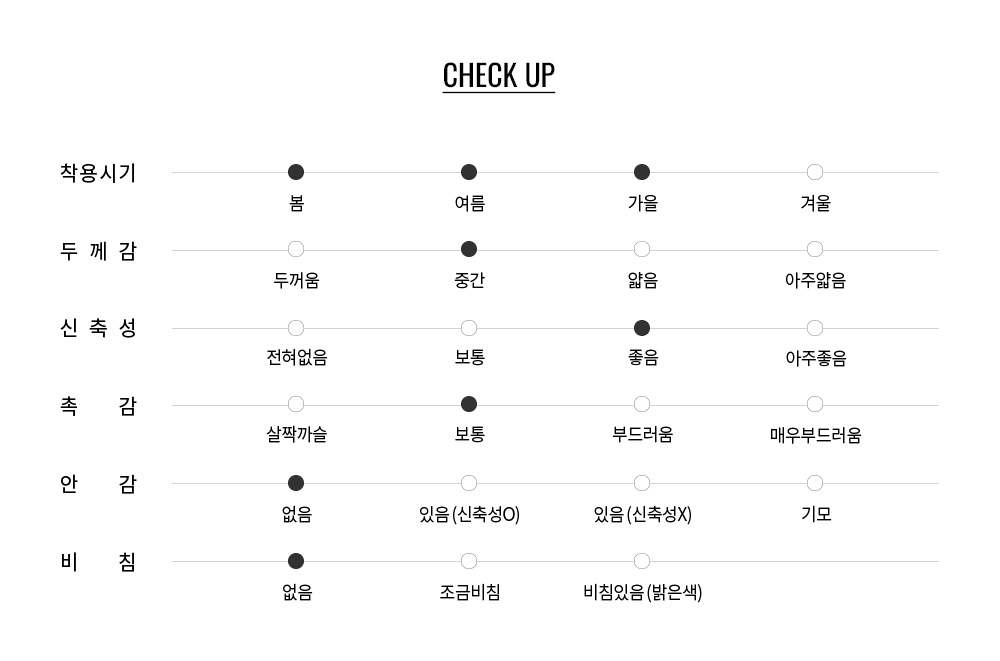The width and height of the screenshot is (1000, 661).
Task: Click the CHECK UP heading
Action: pyautogui.click(x=499, y=76)
